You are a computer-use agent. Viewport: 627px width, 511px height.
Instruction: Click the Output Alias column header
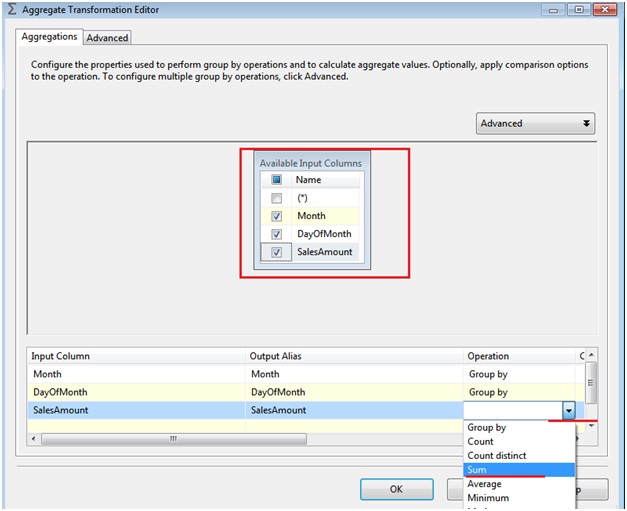tap(354, 356)
